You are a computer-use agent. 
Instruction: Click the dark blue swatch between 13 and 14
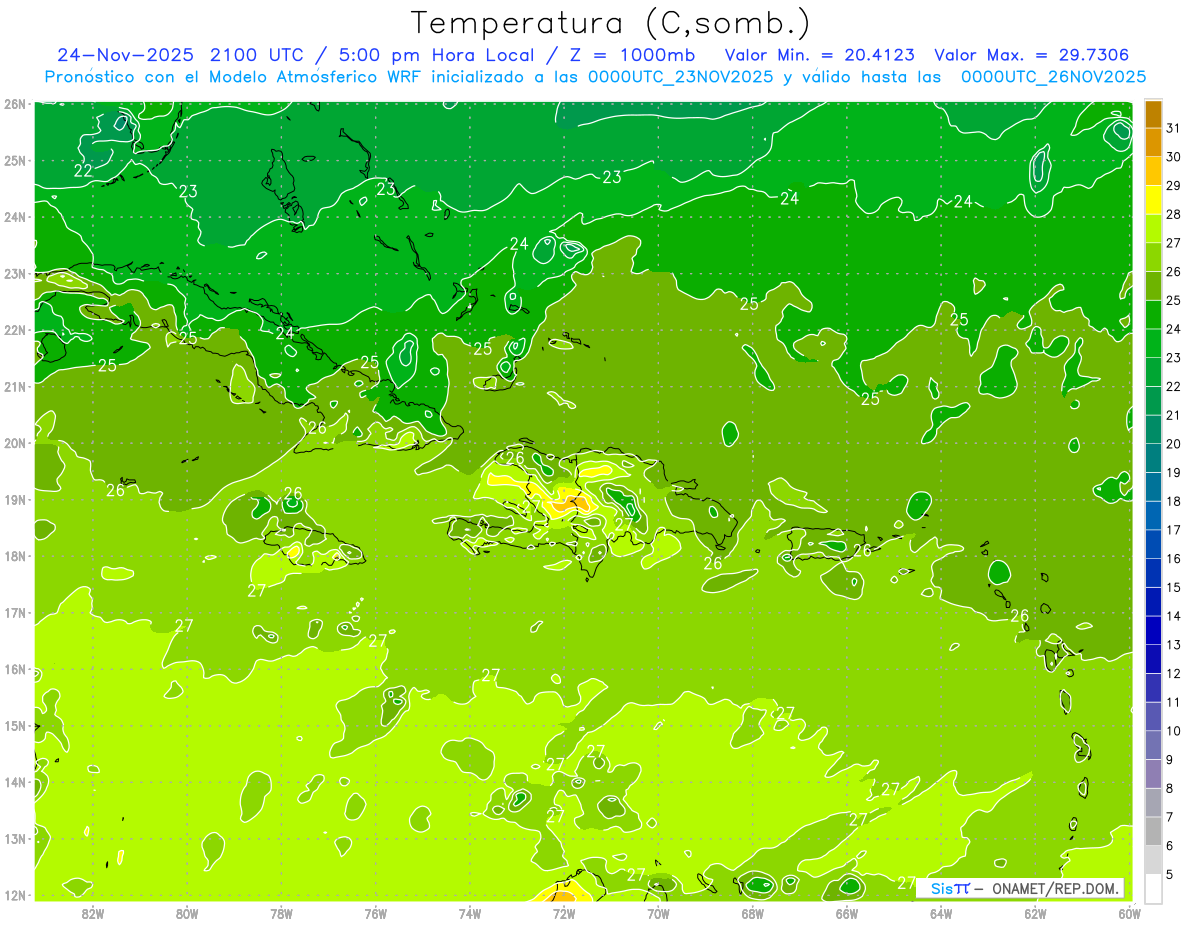pyautogui.click(x=1153, y=630)
